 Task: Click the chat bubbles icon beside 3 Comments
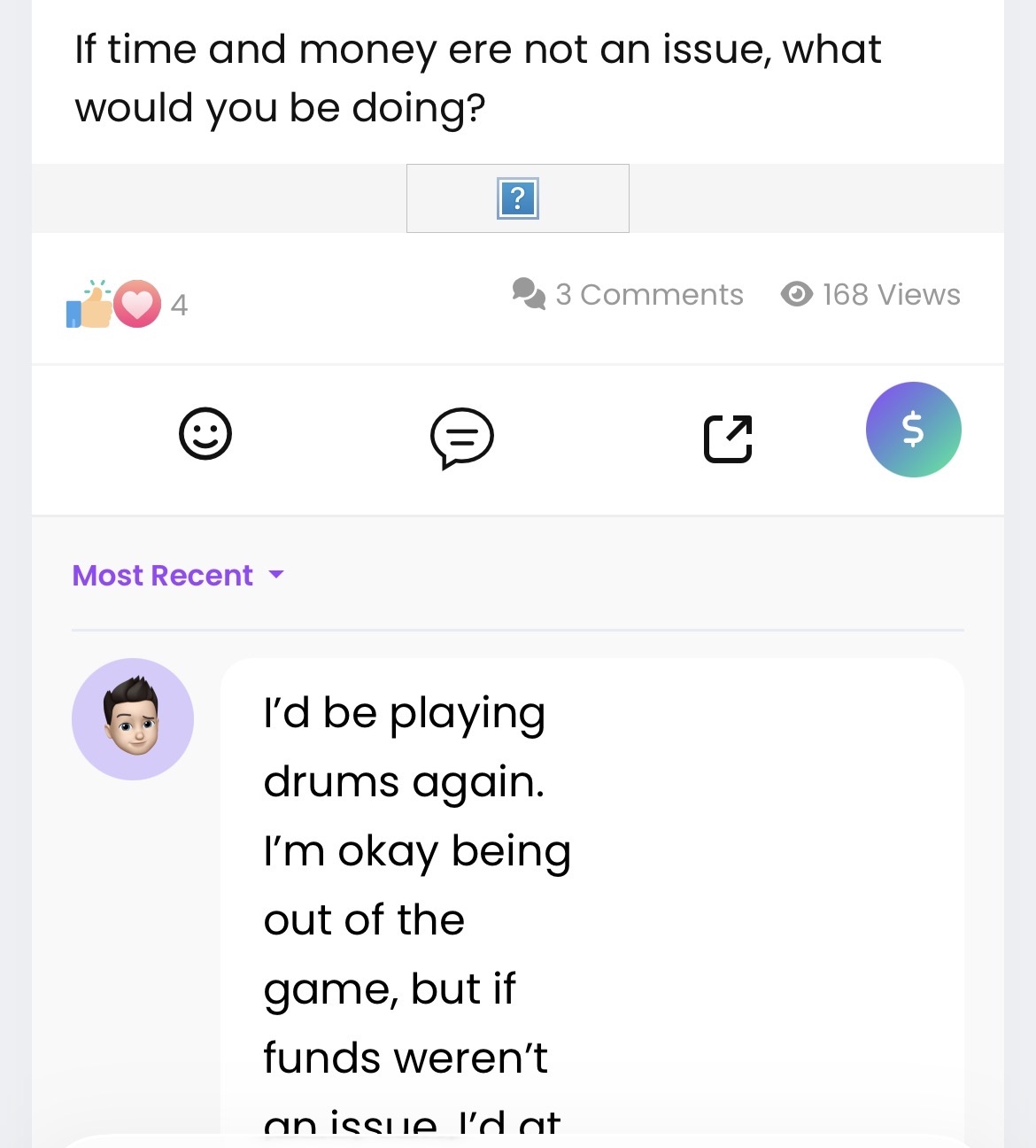coord(529,293)
